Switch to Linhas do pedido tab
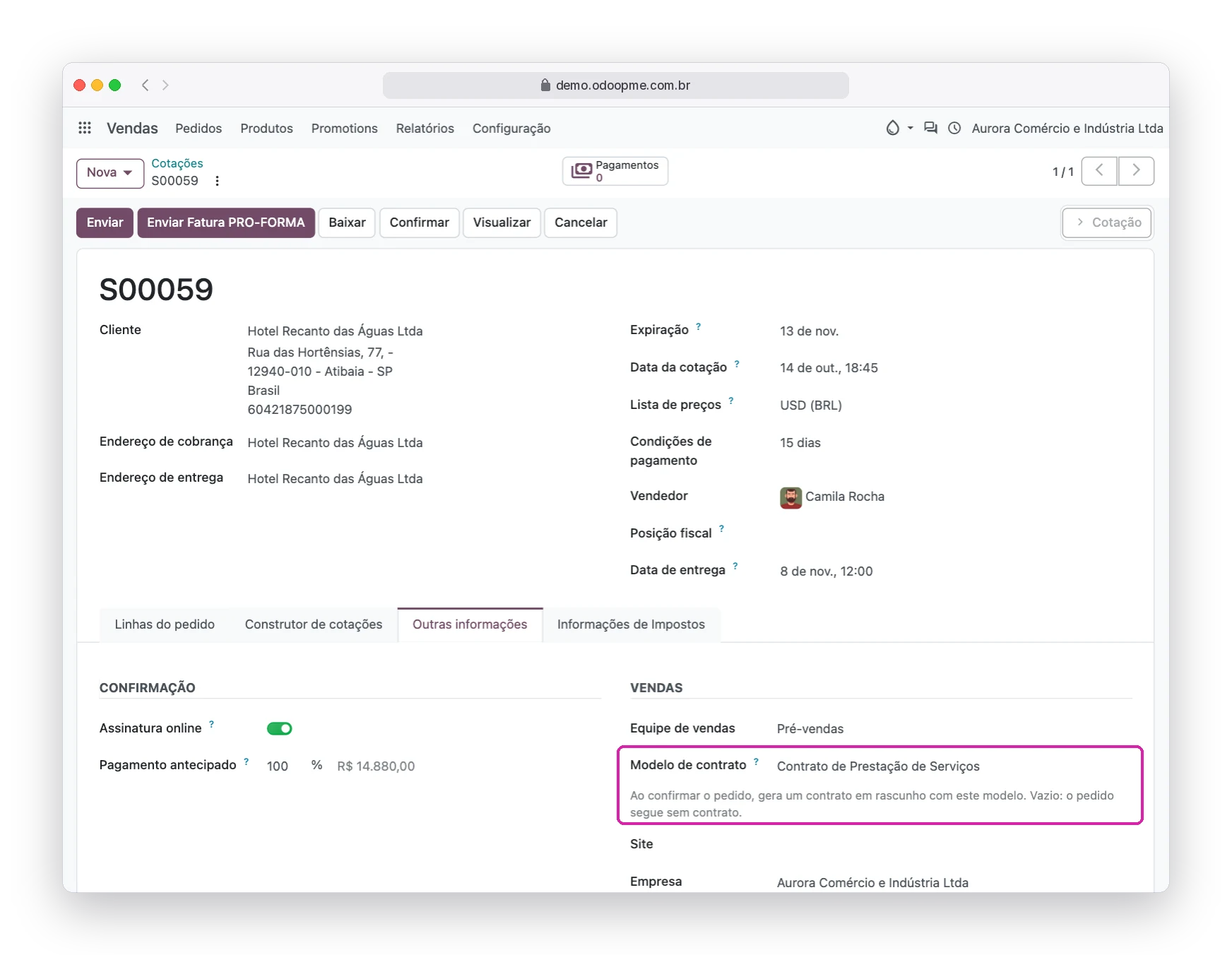Viewport: 1232px width, 955px height. point(165,624)
